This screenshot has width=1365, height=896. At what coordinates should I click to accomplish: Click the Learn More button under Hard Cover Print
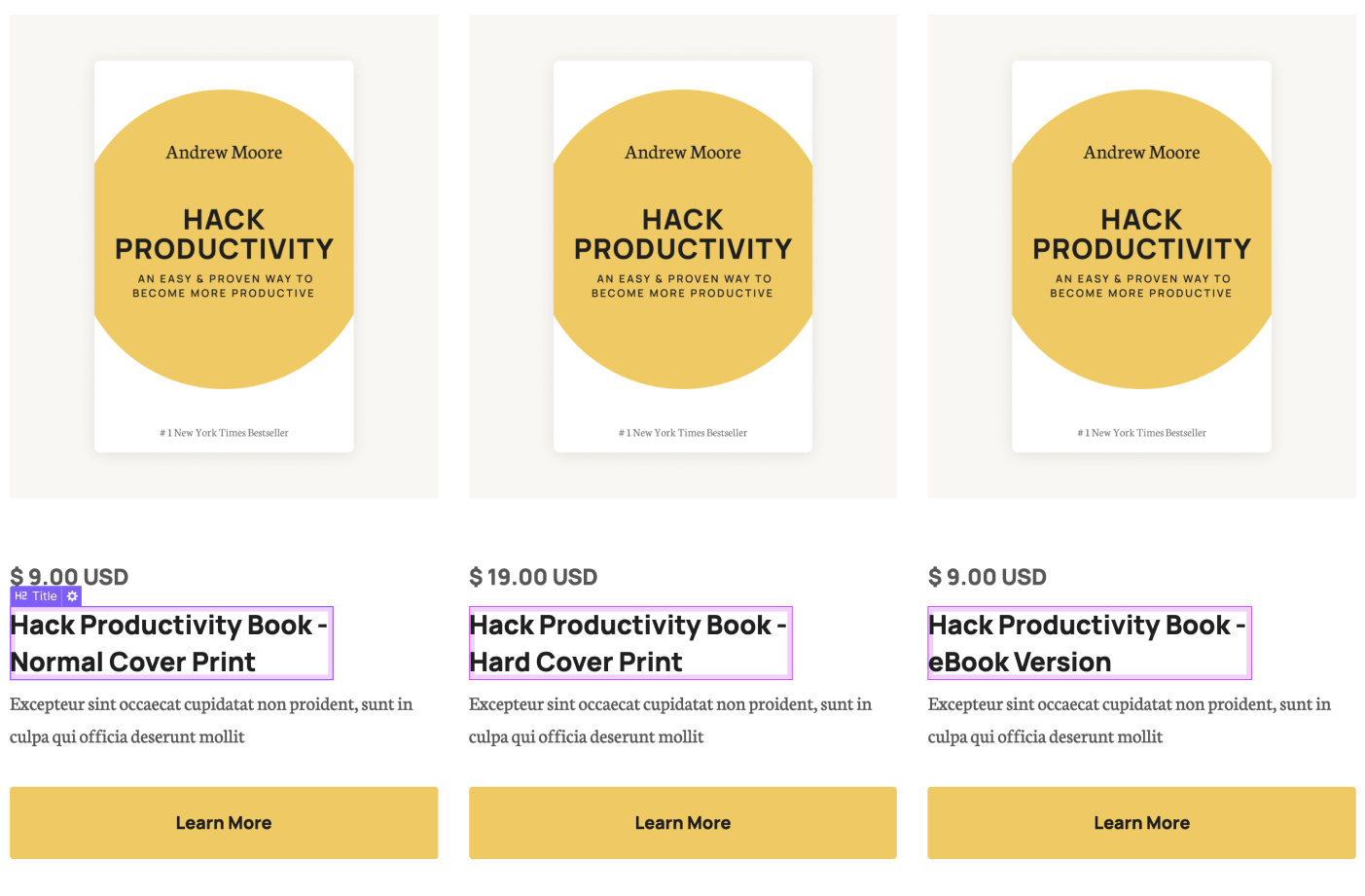click(x=682, y=822)
